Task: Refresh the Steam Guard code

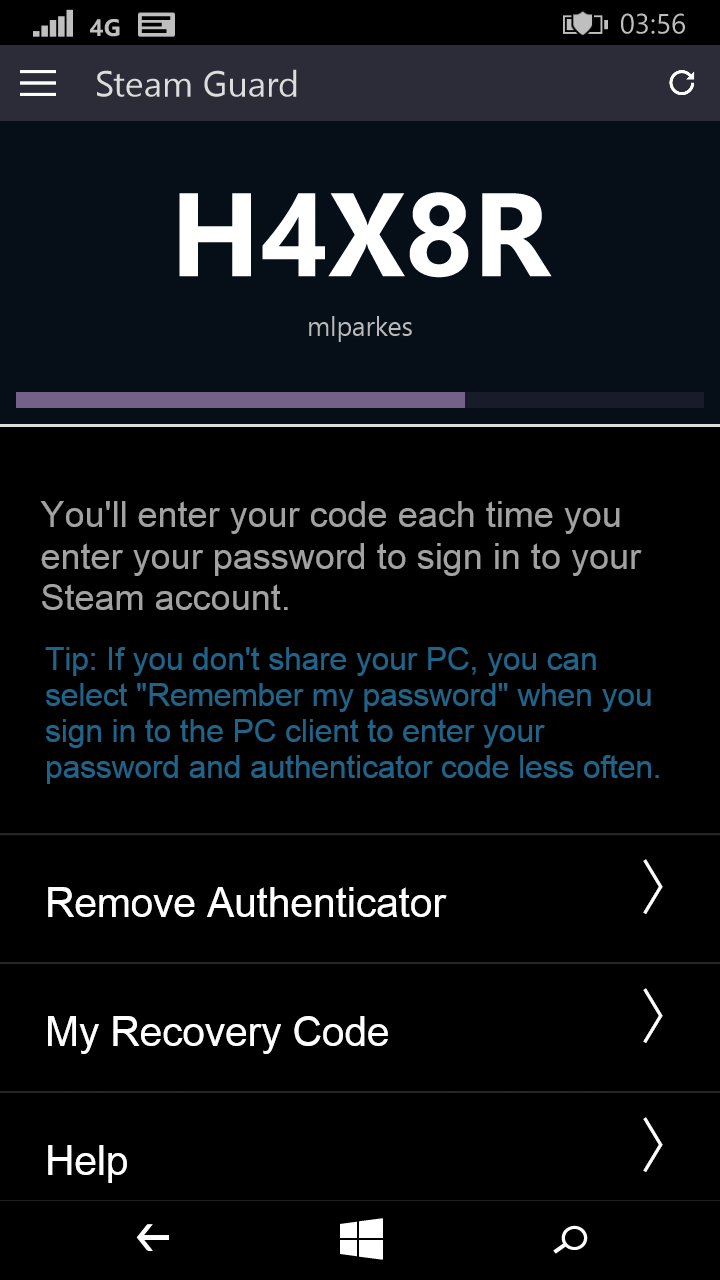Action: 682,83
